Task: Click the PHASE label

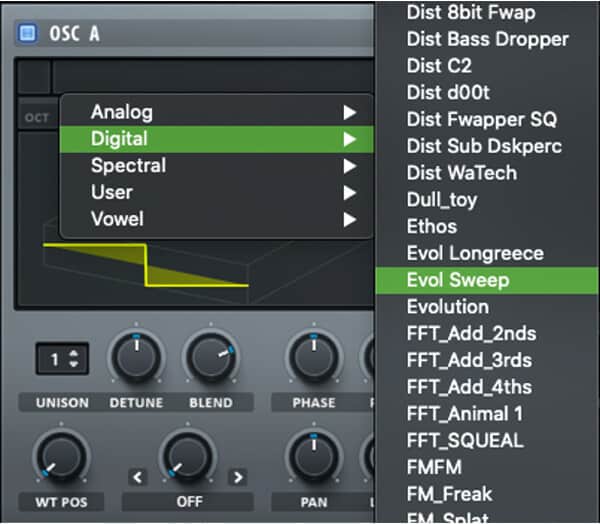Action: tap(314, 403)
